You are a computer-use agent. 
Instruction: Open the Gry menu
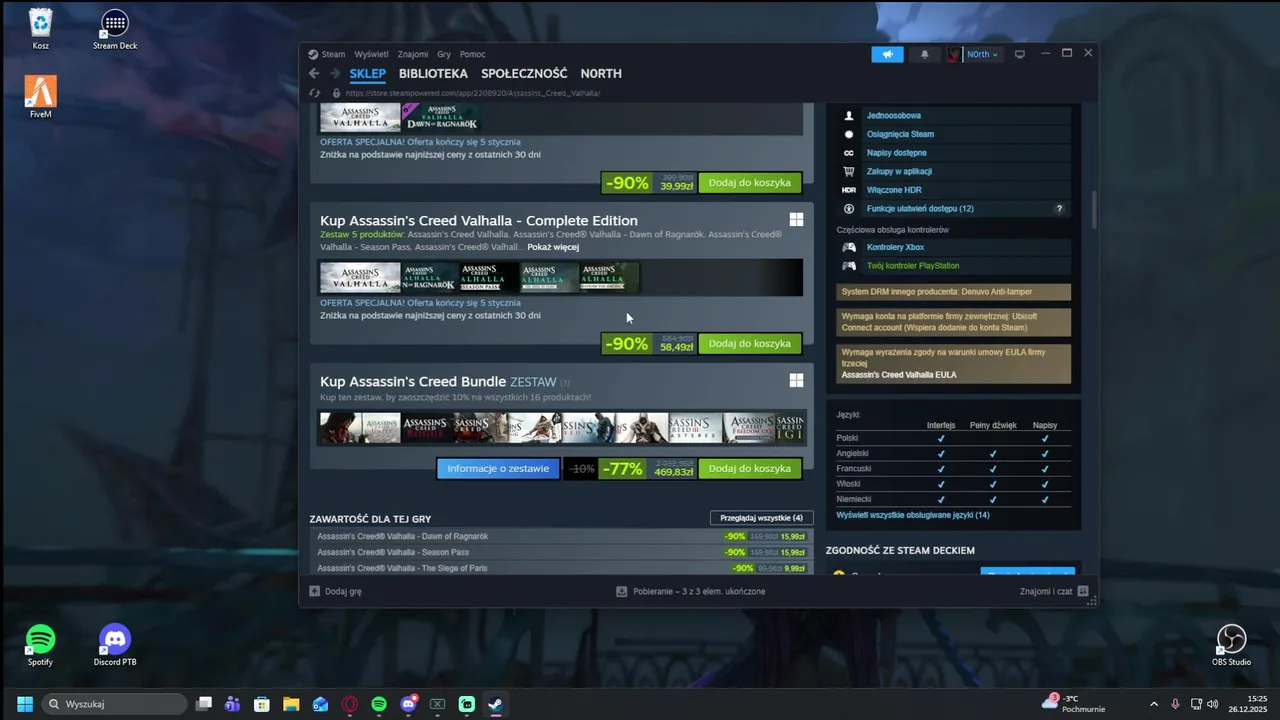[x=444, y=54]
